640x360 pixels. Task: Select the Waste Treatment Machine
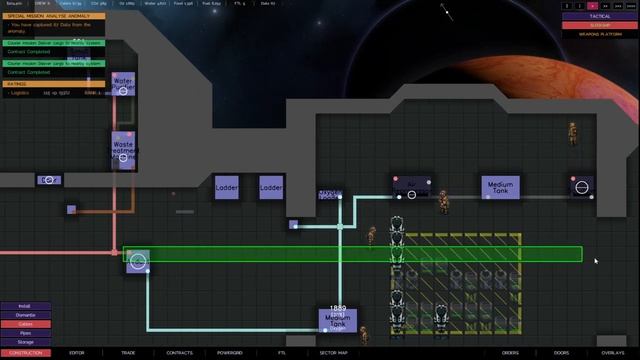pos(123,150)
